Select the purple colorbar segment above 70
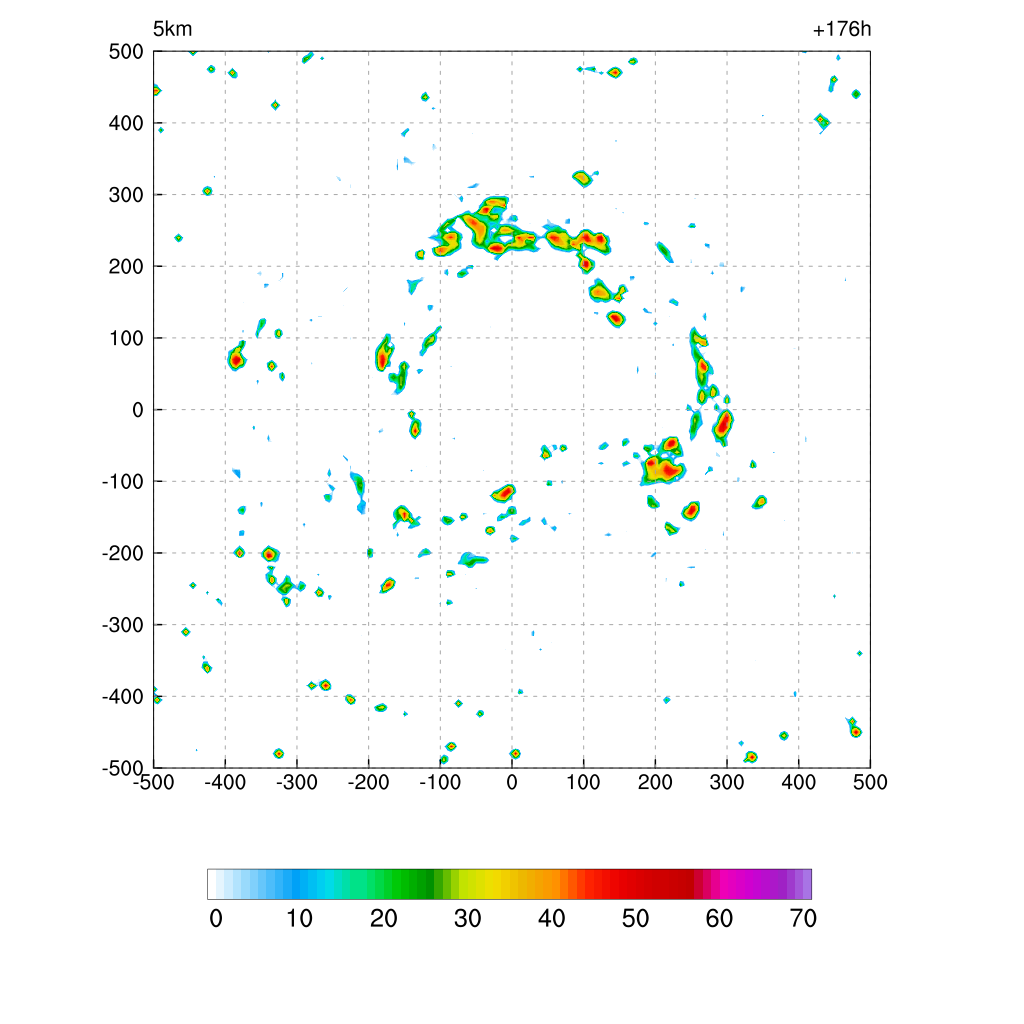The width and height of the screenshot is (1024, 1024). point(799,884)
